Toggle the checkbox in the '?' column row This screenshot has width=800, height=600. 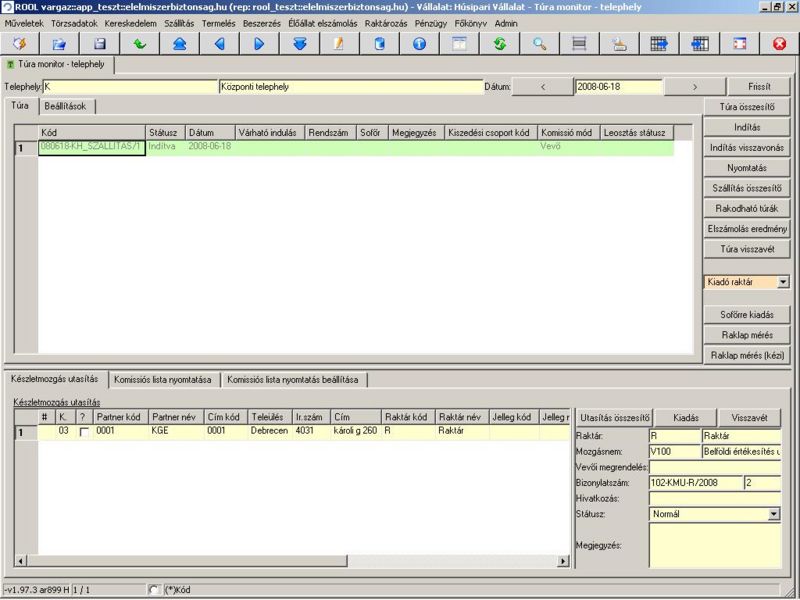(84, 431)
